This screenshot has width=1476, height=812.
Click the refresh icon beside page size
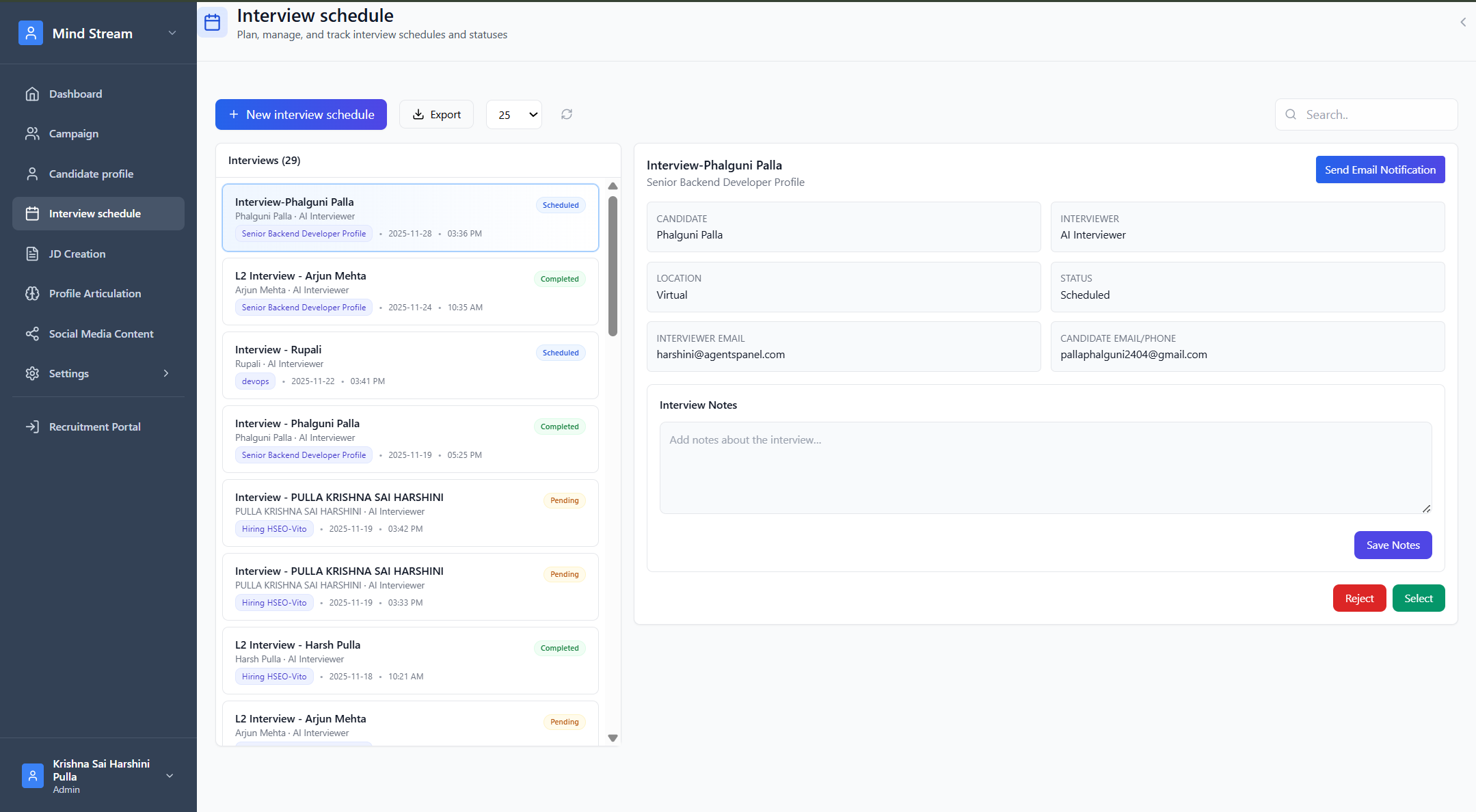(566, 114)
